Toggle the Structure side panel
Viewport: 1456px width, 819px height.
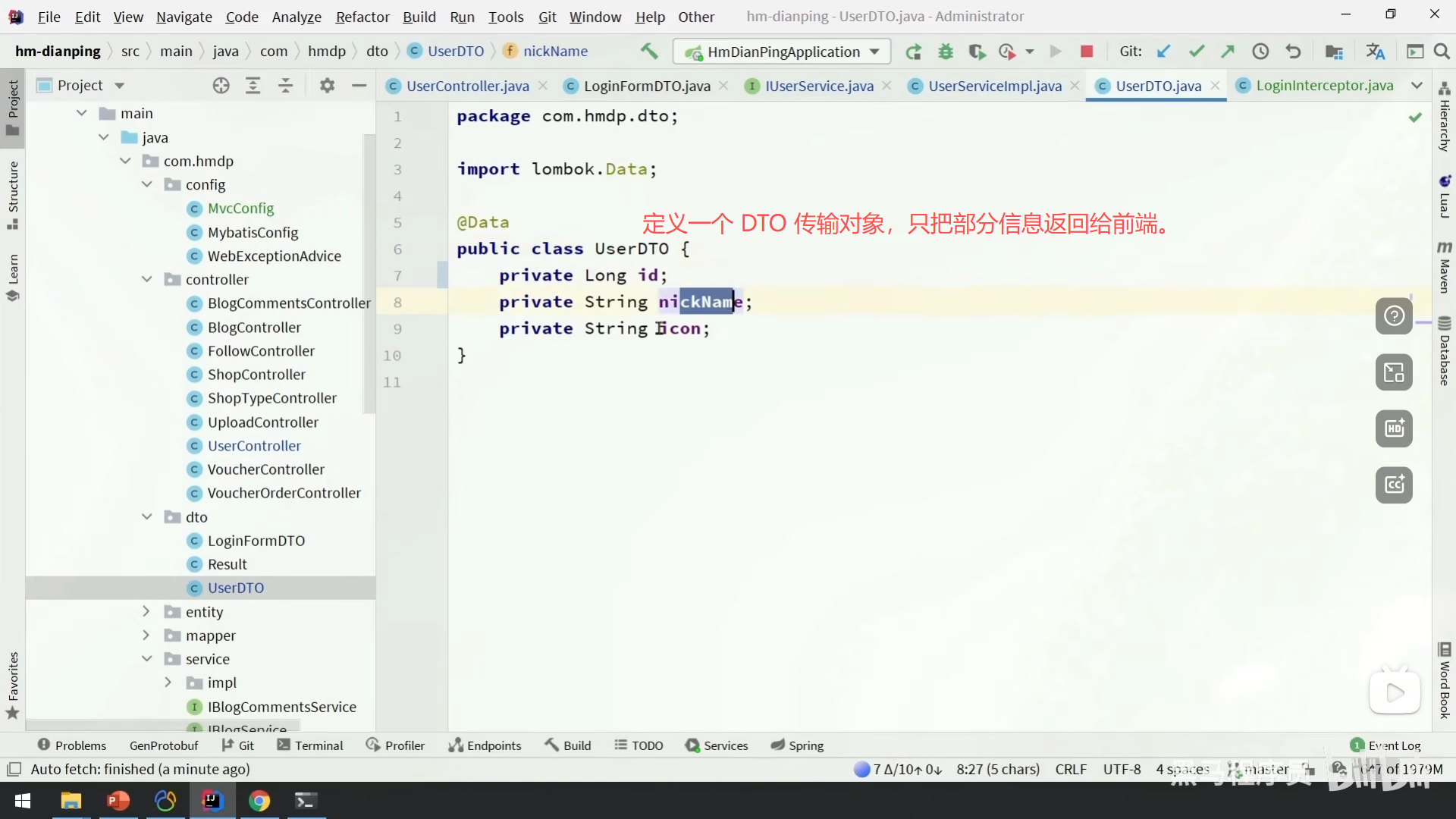[13, 193]
